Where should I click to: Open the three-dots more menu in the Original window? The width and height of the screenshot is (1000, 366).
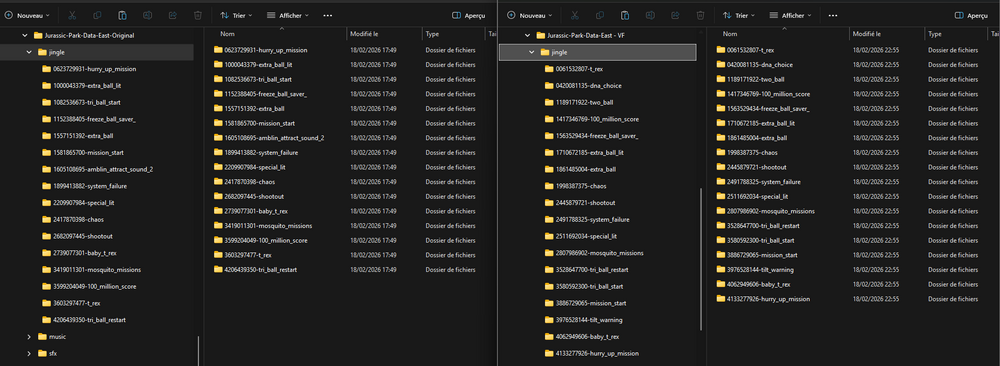click(328, 15)
